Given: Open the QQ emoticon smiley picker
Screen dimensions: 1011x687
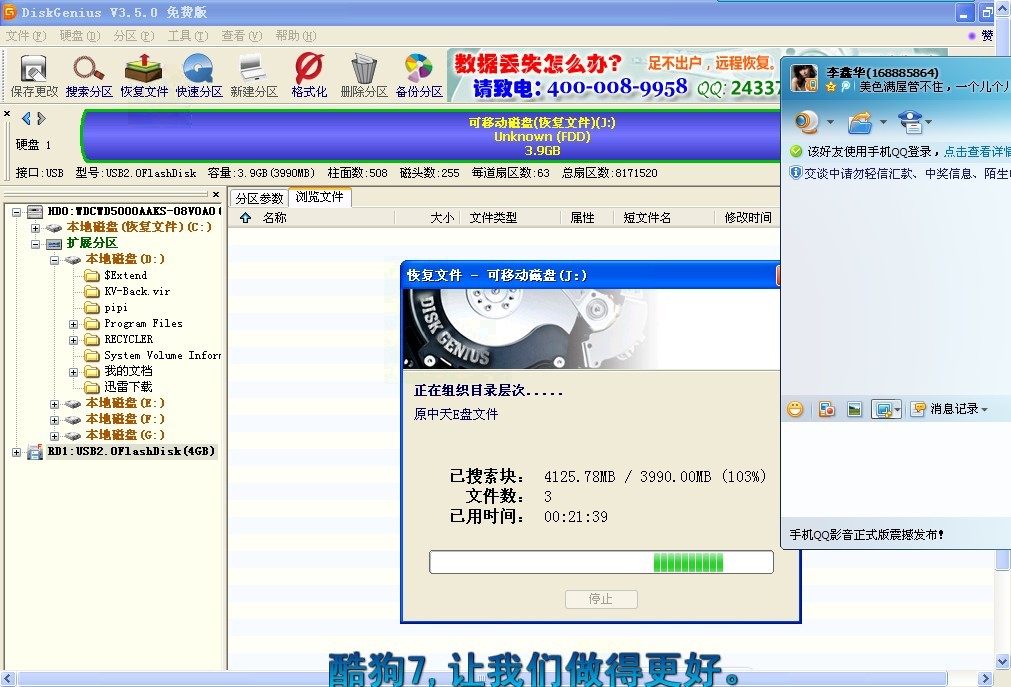Looking at the screenshot, I should (795, 409).
